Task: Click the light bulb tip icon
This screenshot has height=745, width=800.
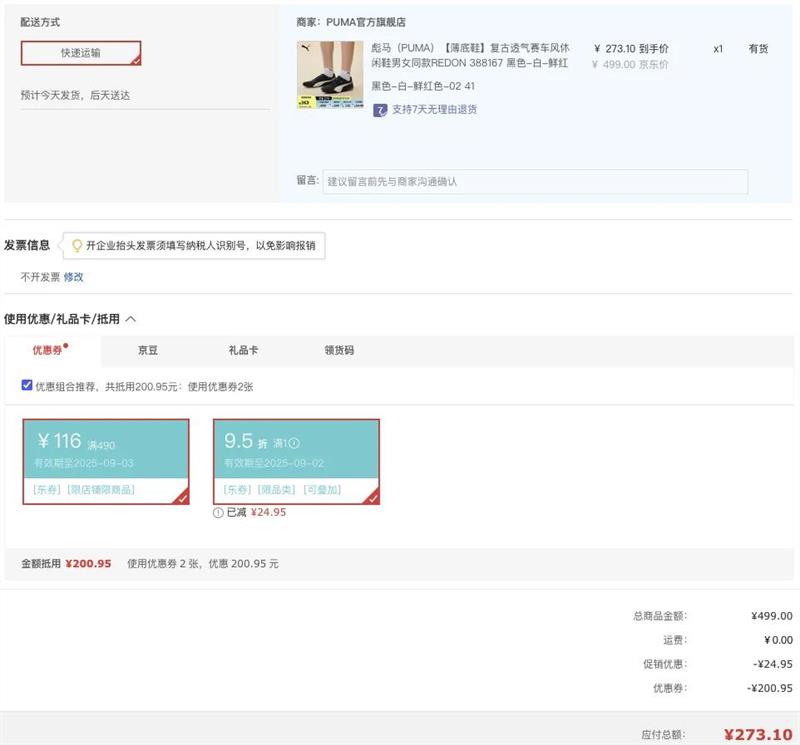Action: point(76,245)
